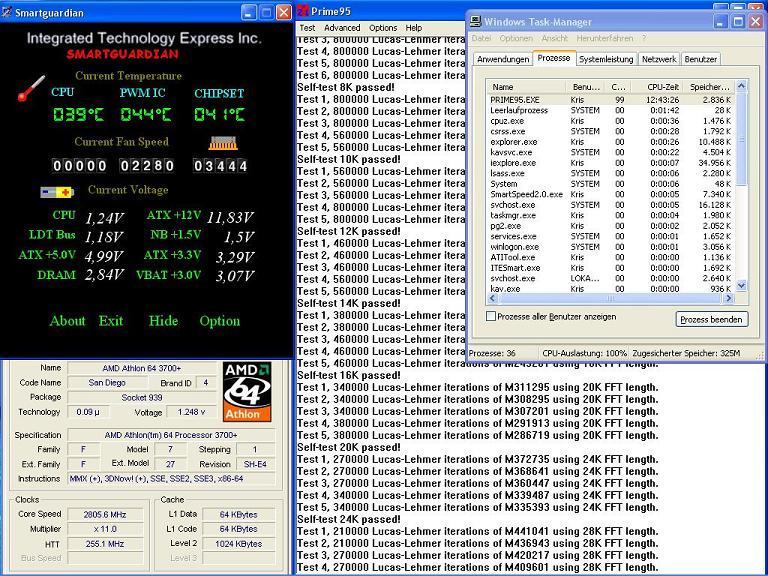Open Option in Smartguardian
The image size is (768, 576).
[219, 321]
